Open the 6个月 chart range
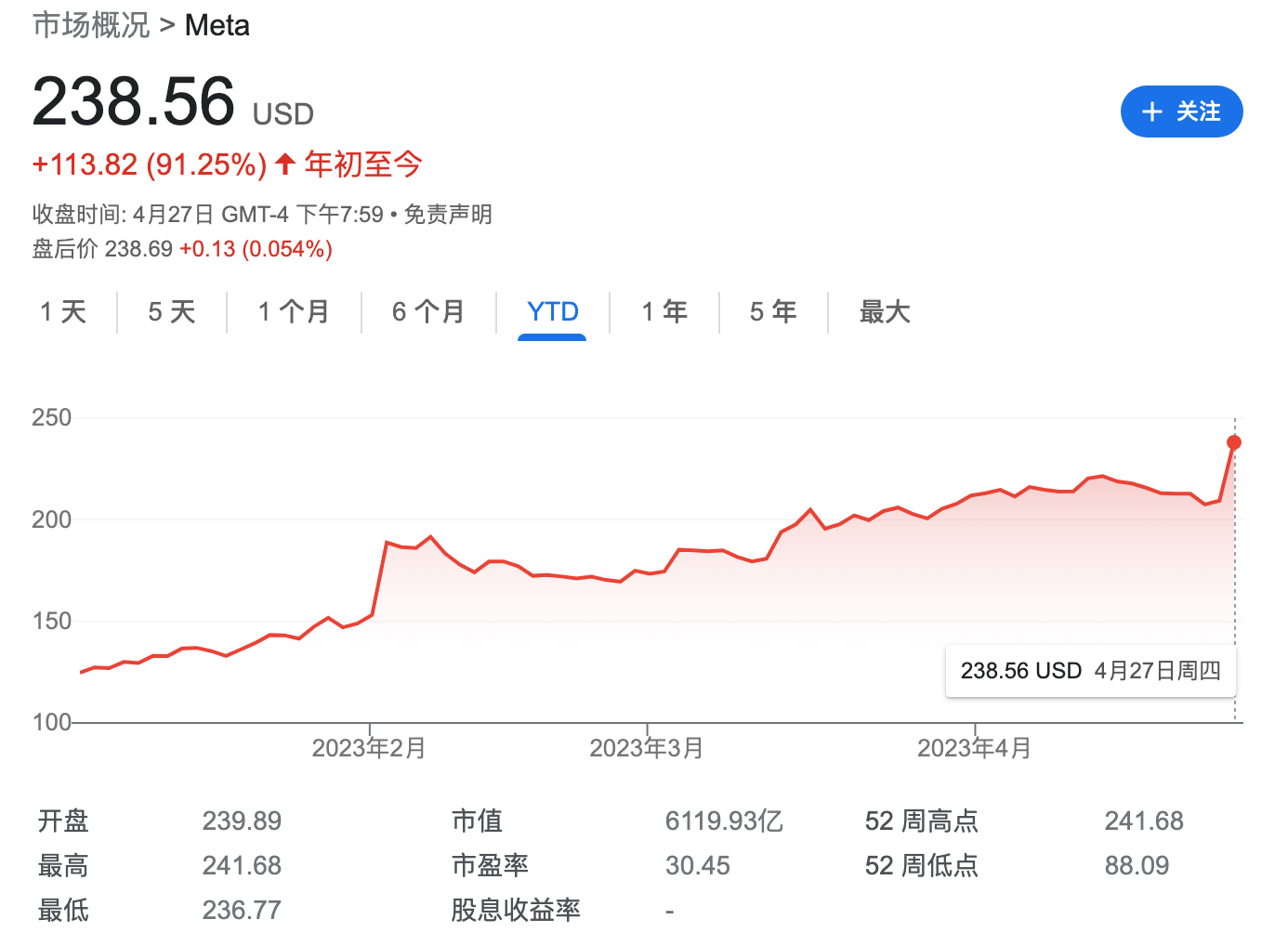Viewport: 1288px width, 946px height. pyautogui.click(x=428, y=312)
